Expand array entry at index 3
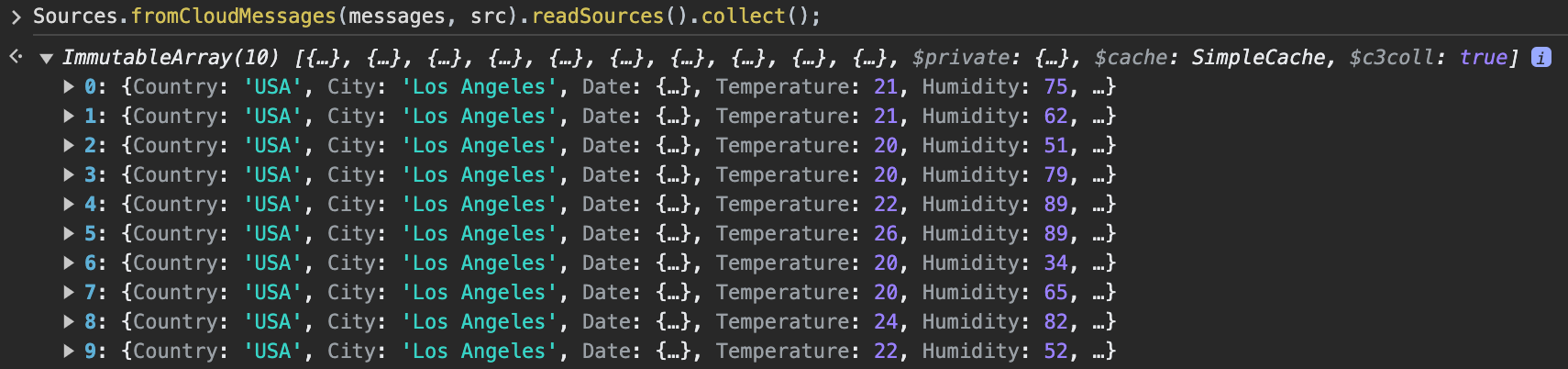The image size is (1568, 369). pyautogui.click(x=69, y=175)
